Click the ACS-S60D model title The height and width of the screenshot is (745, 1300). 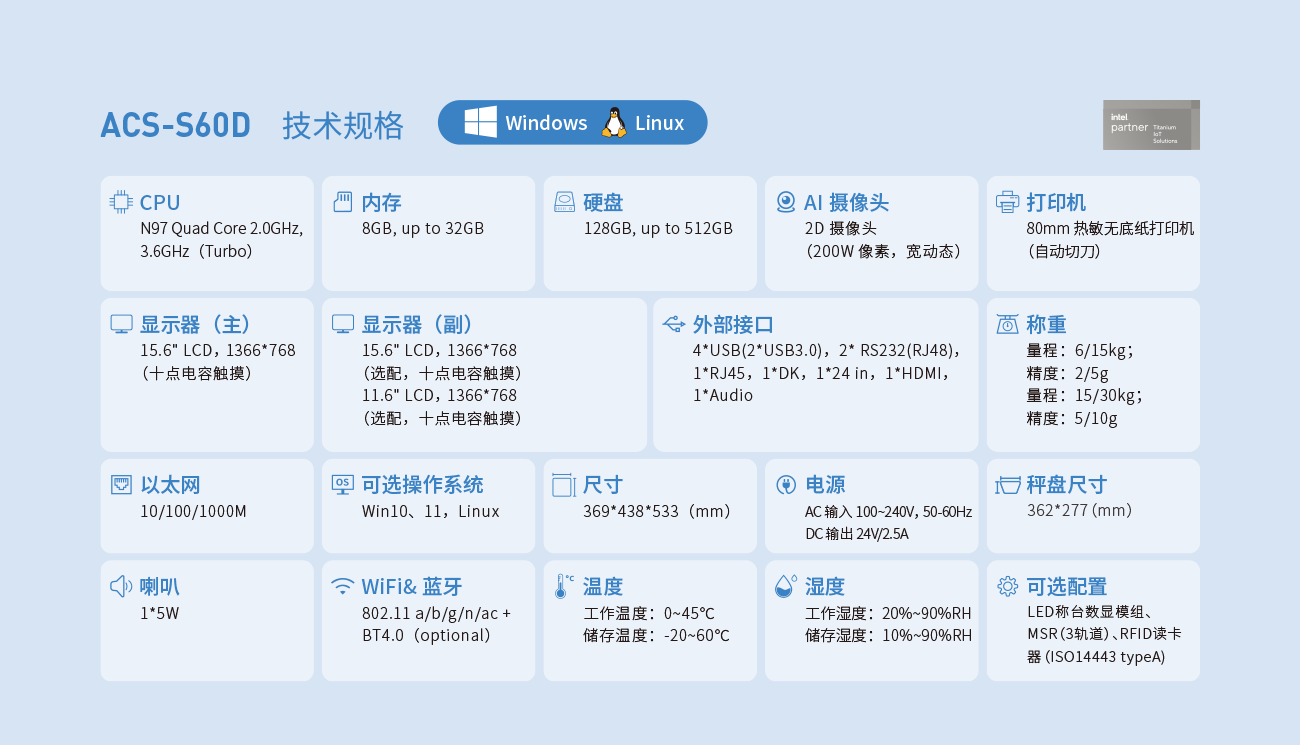click(x=175, y=125)
